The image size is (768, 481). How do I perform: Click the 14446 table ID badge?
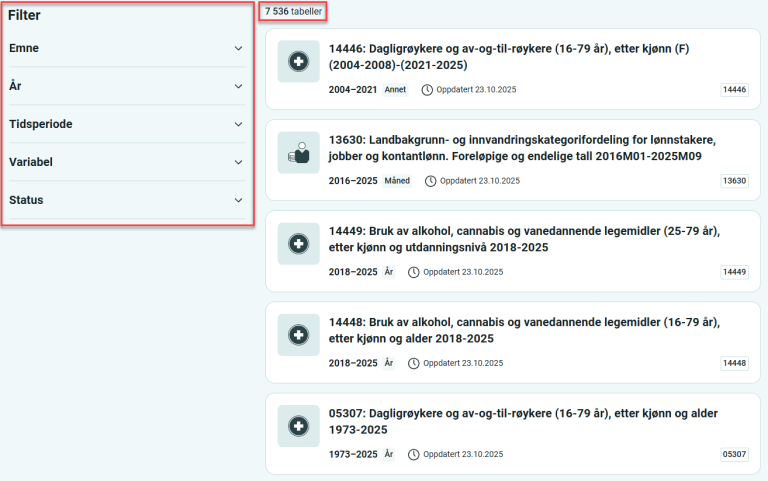click(x=734, y=90)
